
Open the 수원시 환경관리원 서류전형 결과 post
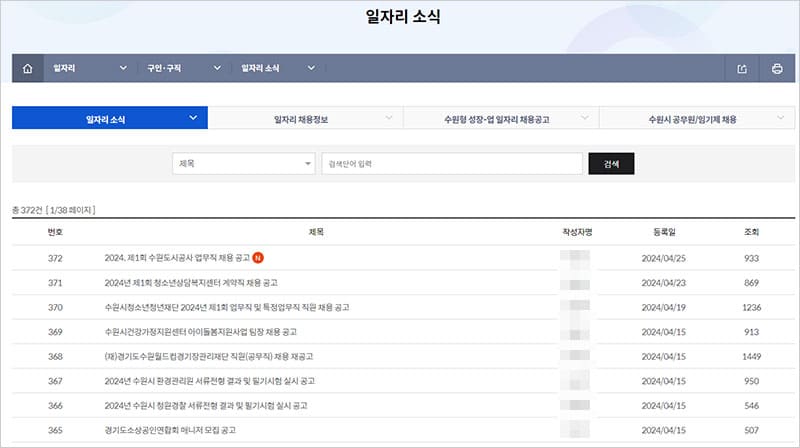(x=210, y=381)
